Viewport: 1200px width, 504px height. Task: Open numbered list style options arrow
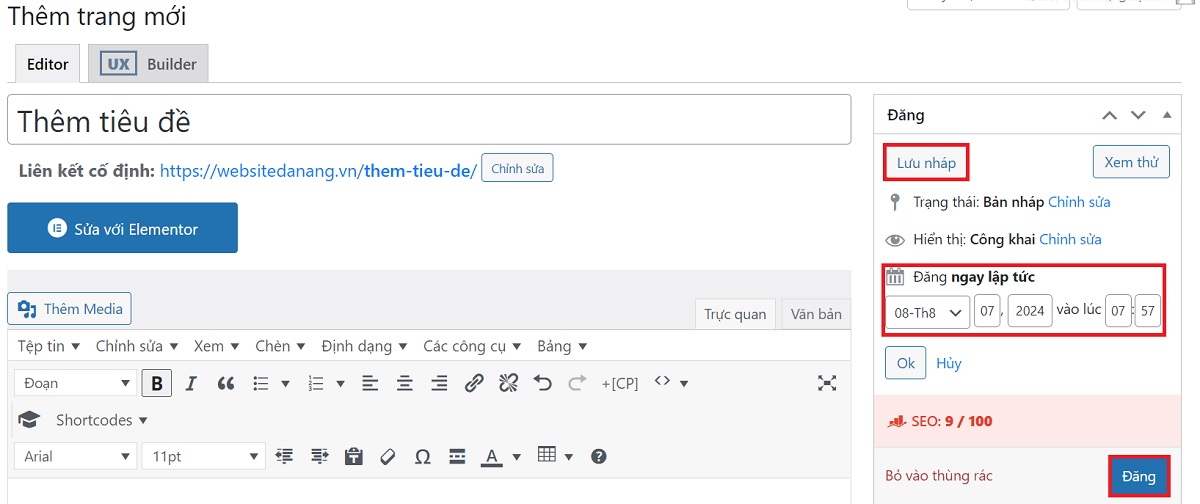point(341,383)
